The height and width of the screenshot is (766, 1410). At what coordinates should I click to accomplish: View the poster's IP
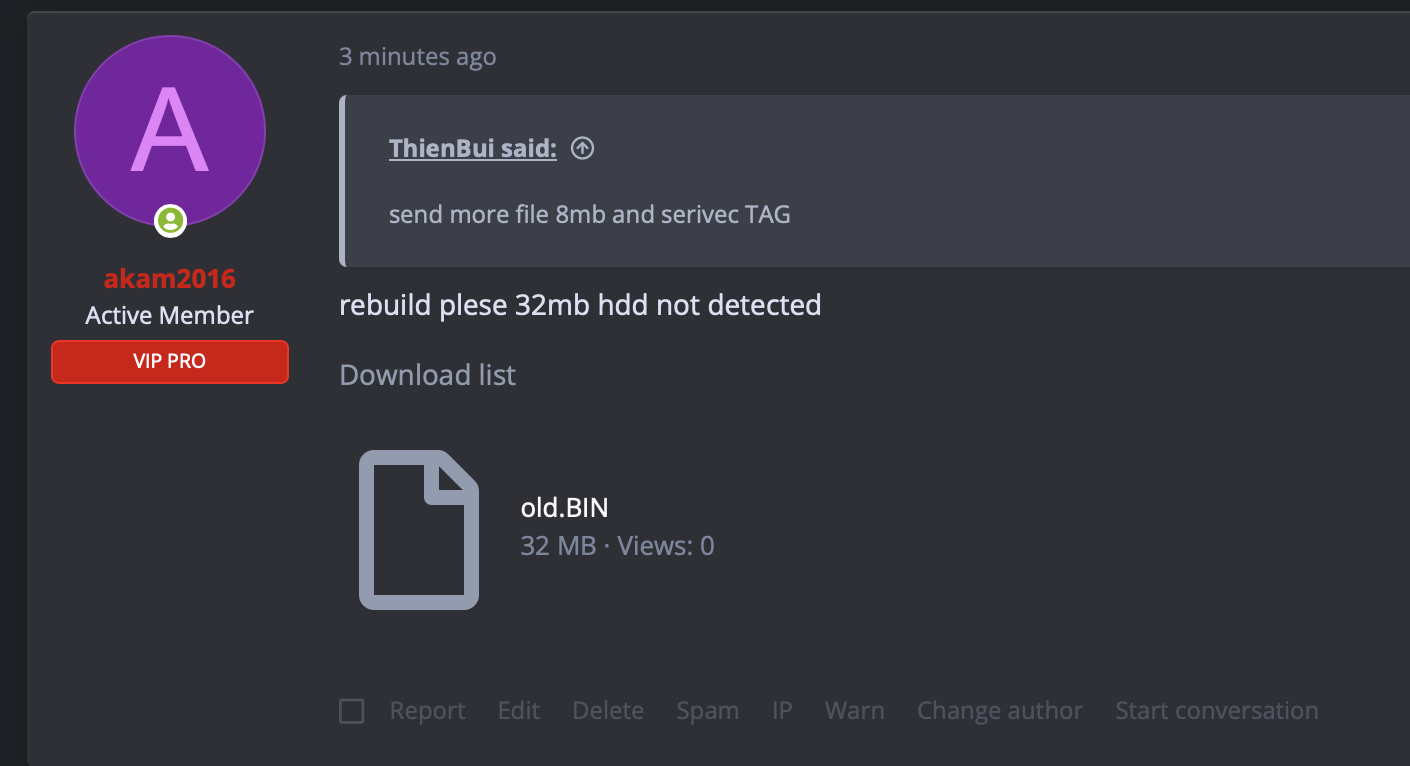(x=782, y=711)
